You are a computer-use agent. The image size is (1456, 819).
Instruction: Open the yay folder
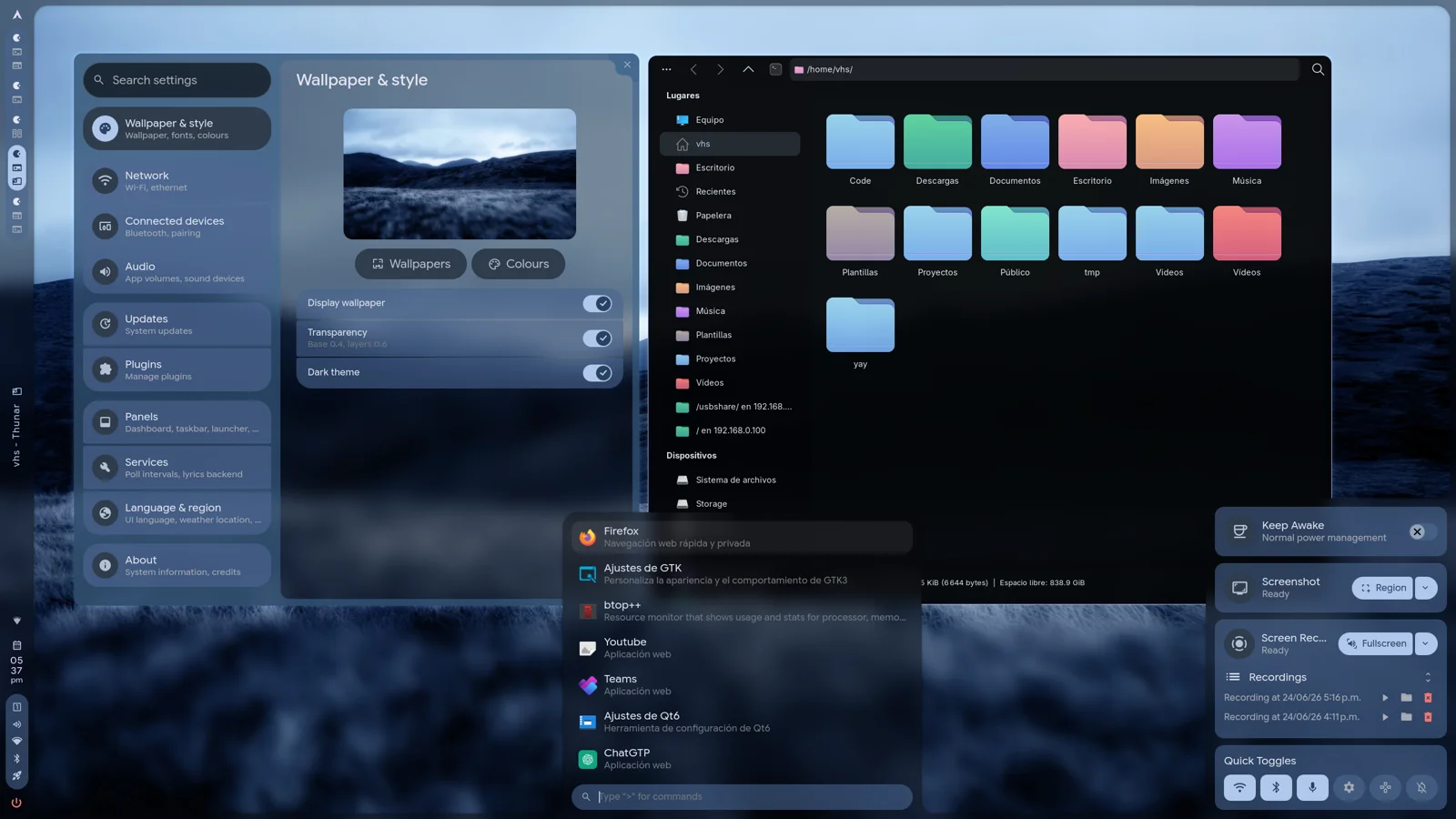tap(860, 325)
